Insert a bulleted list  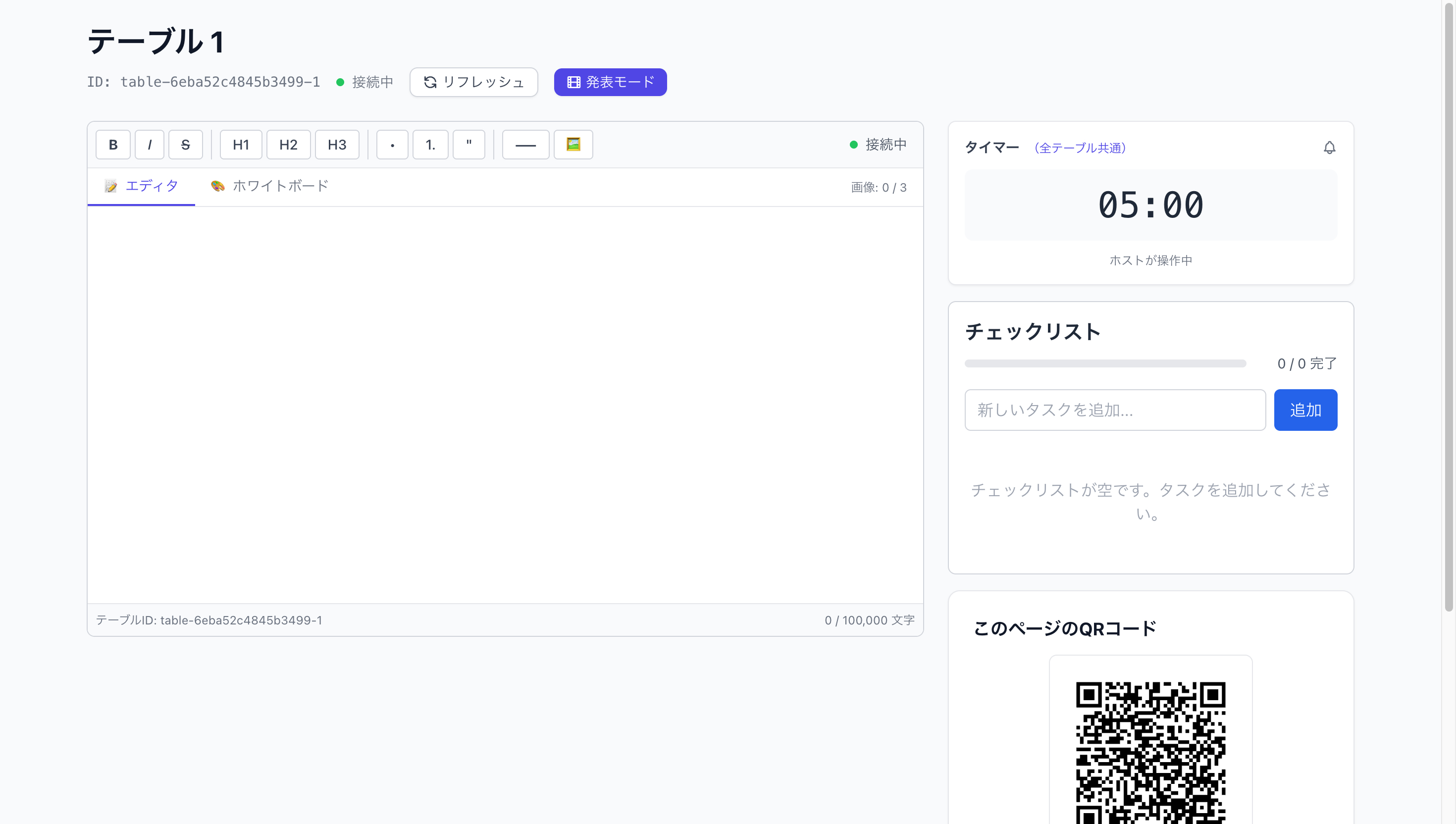click(x=392, y=144)
